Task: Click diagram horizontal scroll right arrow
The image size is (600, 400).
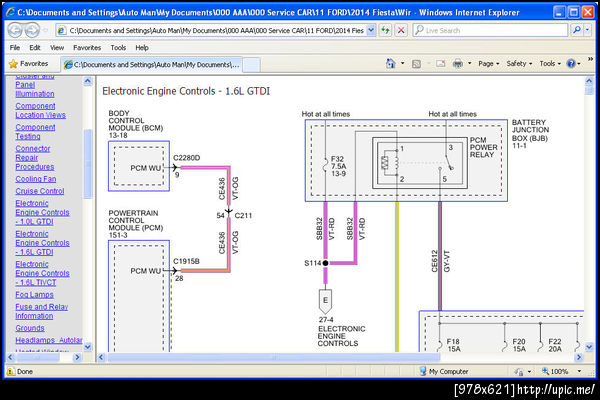Action: (x=579, y=357)
